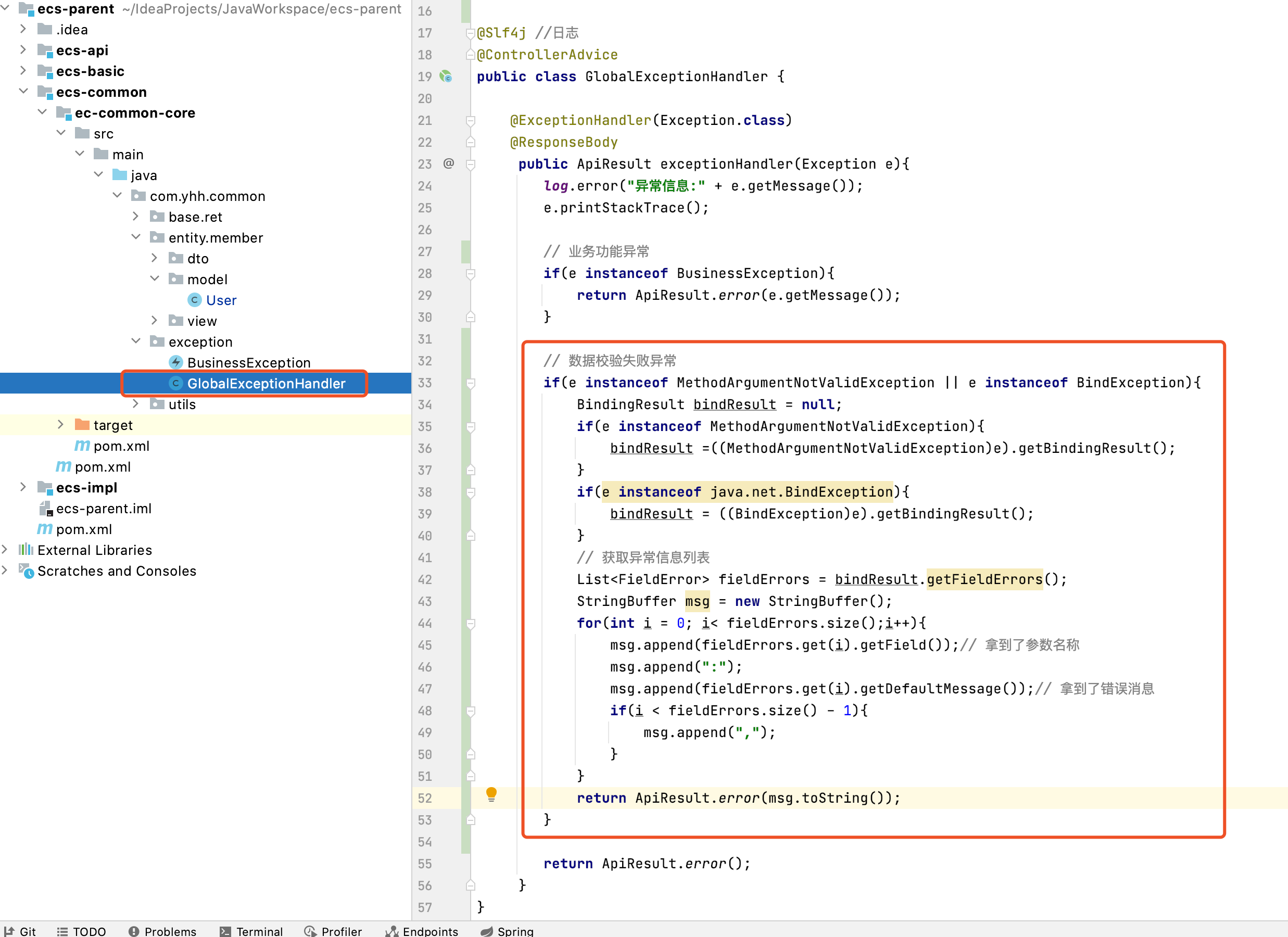Click the BusinessException lightning class icon
Viewport: 1288px width, 937px height.
(x=176, y=362)
